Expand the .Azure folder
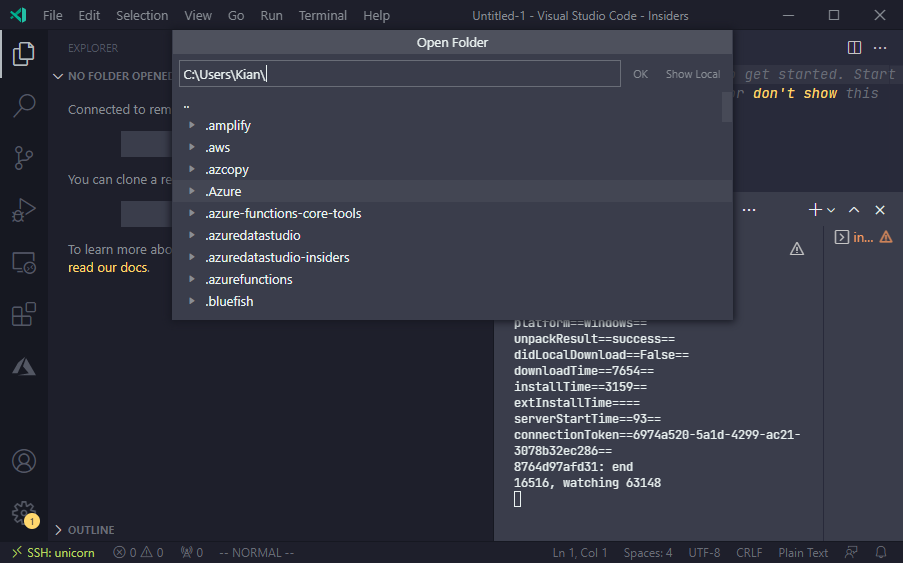 pyautogui.click(x=192, y=191)
